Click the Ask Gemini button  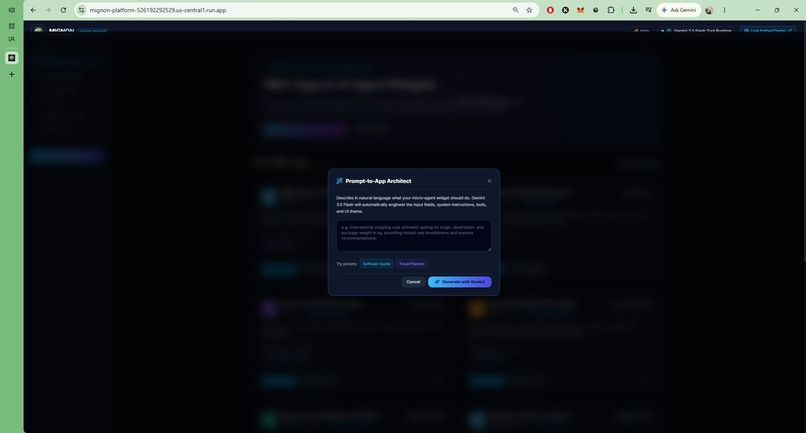tap(679, 10)
